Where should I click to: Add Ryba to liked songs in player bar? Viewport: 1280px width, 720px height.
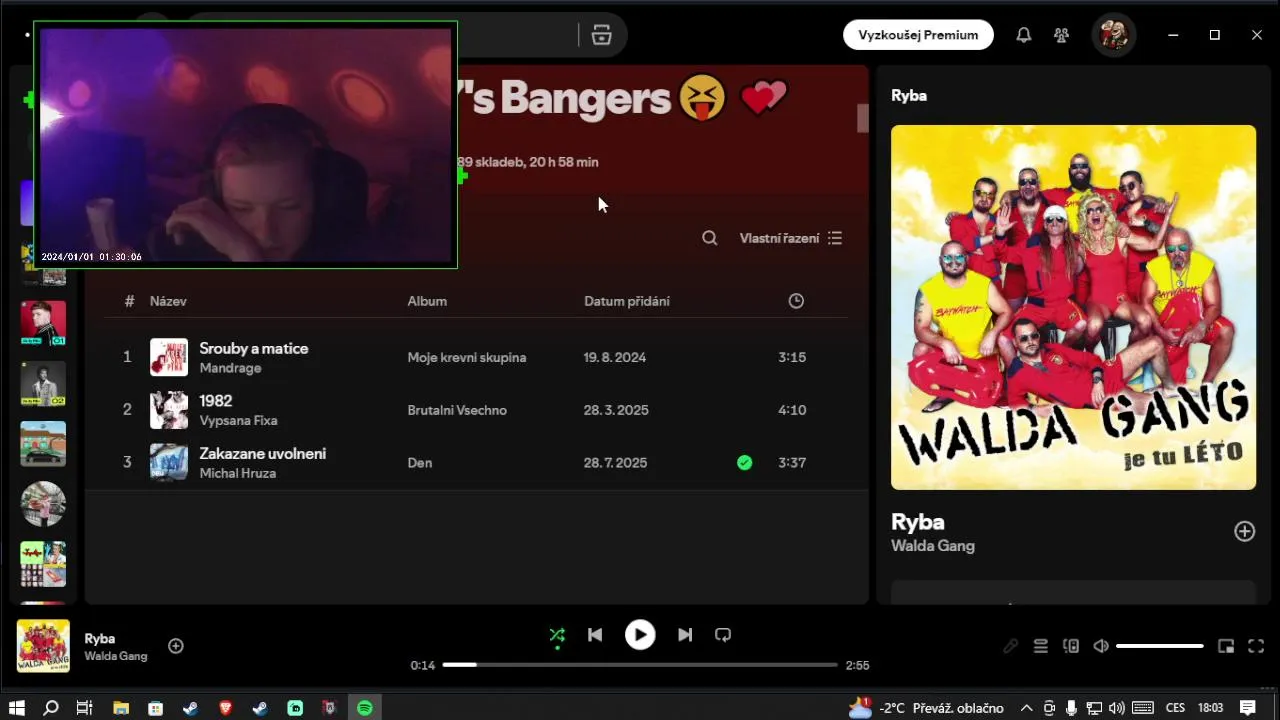point(176,646)
